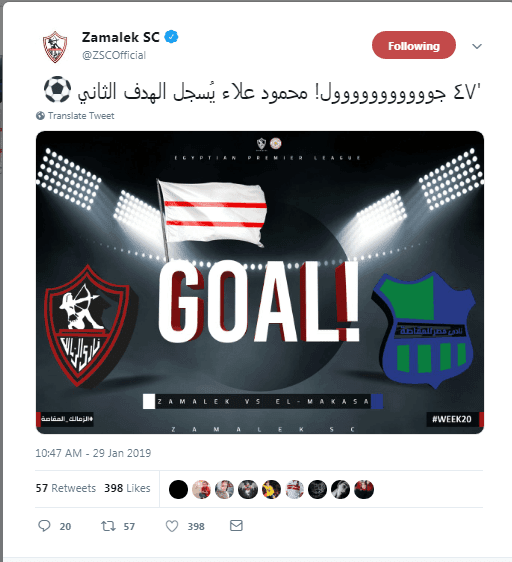This screenshot has width=512, height=562.
Task: View the list of 398 Likes
Action: pyautogui.click(x=127, y=488)
